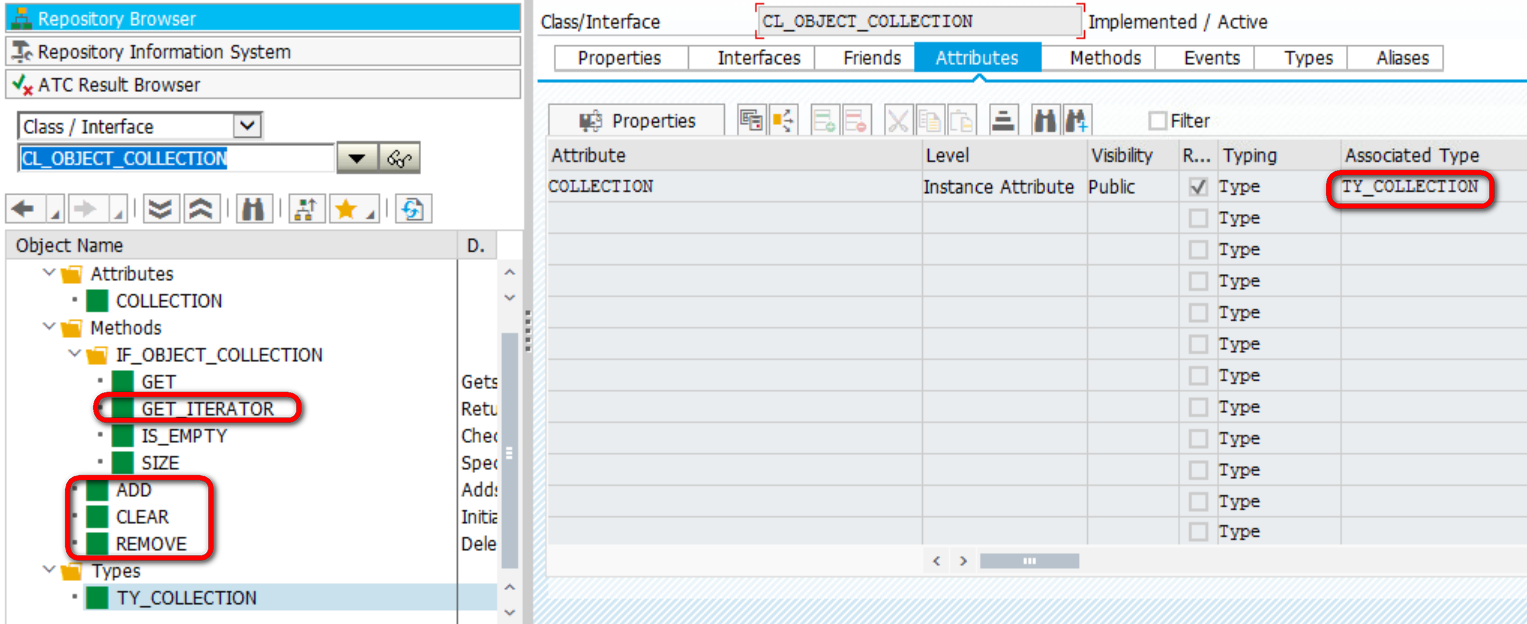Open Repository Browser panel
This screenshot has height=624, width=1527.
click(264, 18)
